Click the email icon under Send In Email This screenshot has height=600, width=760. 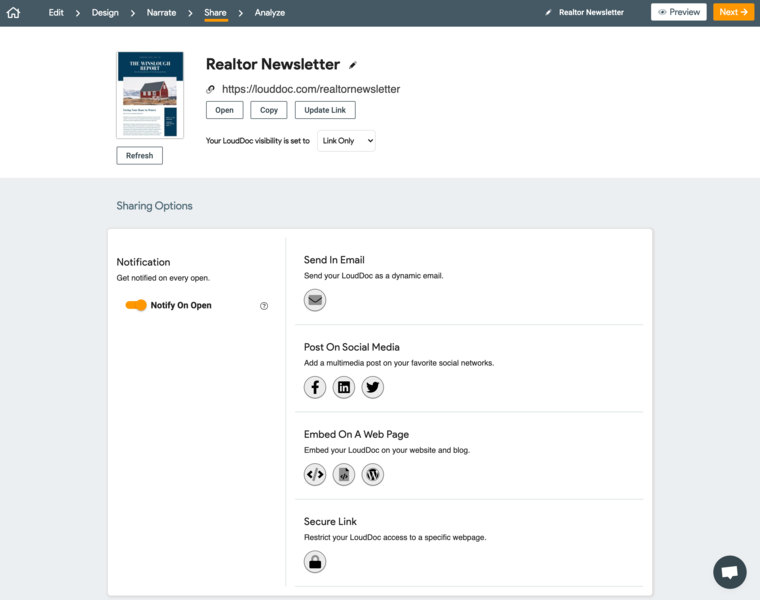[315, 299]
